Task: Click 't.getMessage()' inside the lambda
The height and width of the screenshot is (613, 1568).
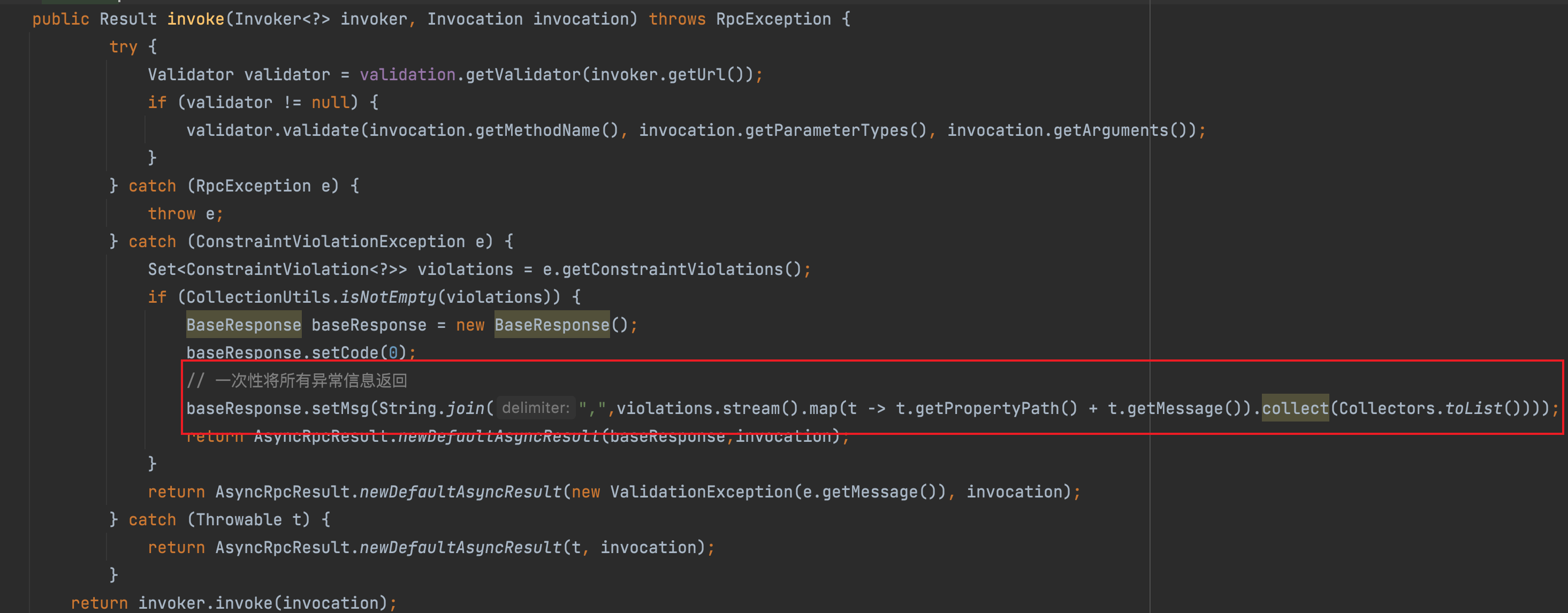Action: click(1174, 409)
